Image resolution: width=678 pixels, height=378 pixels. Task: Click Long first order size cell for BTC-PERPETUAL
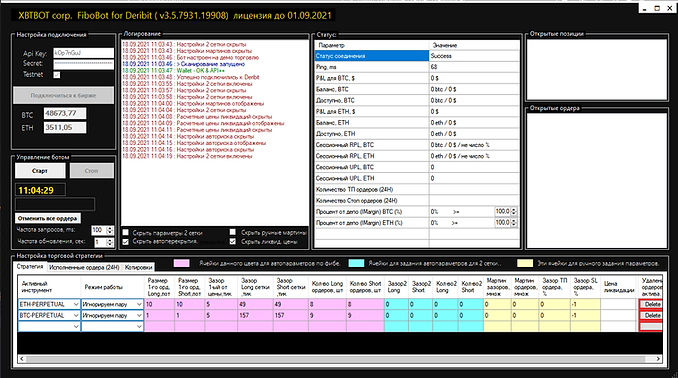click(160, 316)
